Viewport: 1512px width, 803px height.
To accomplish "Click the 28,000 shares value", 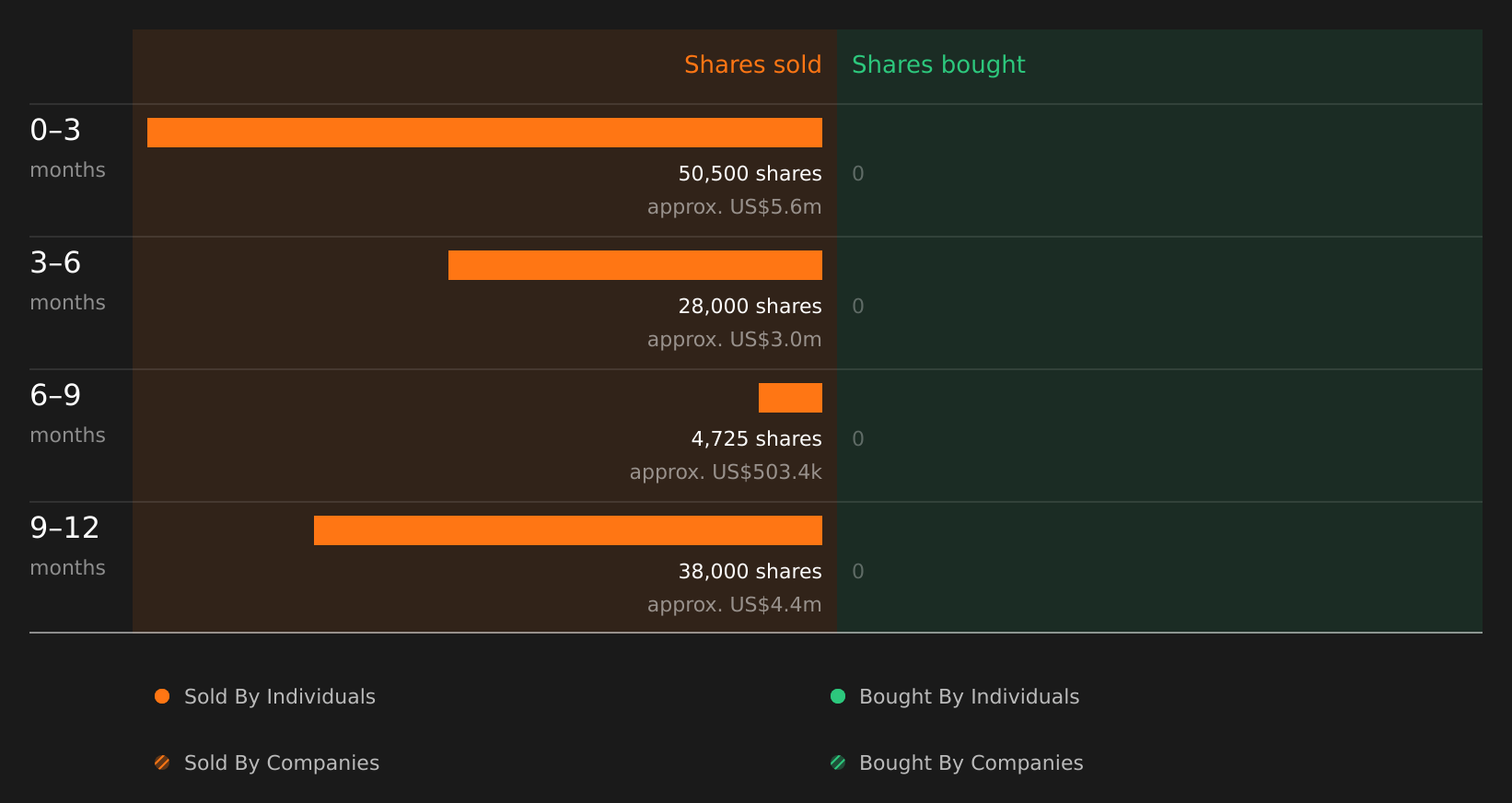I will (x=750, y=307).
